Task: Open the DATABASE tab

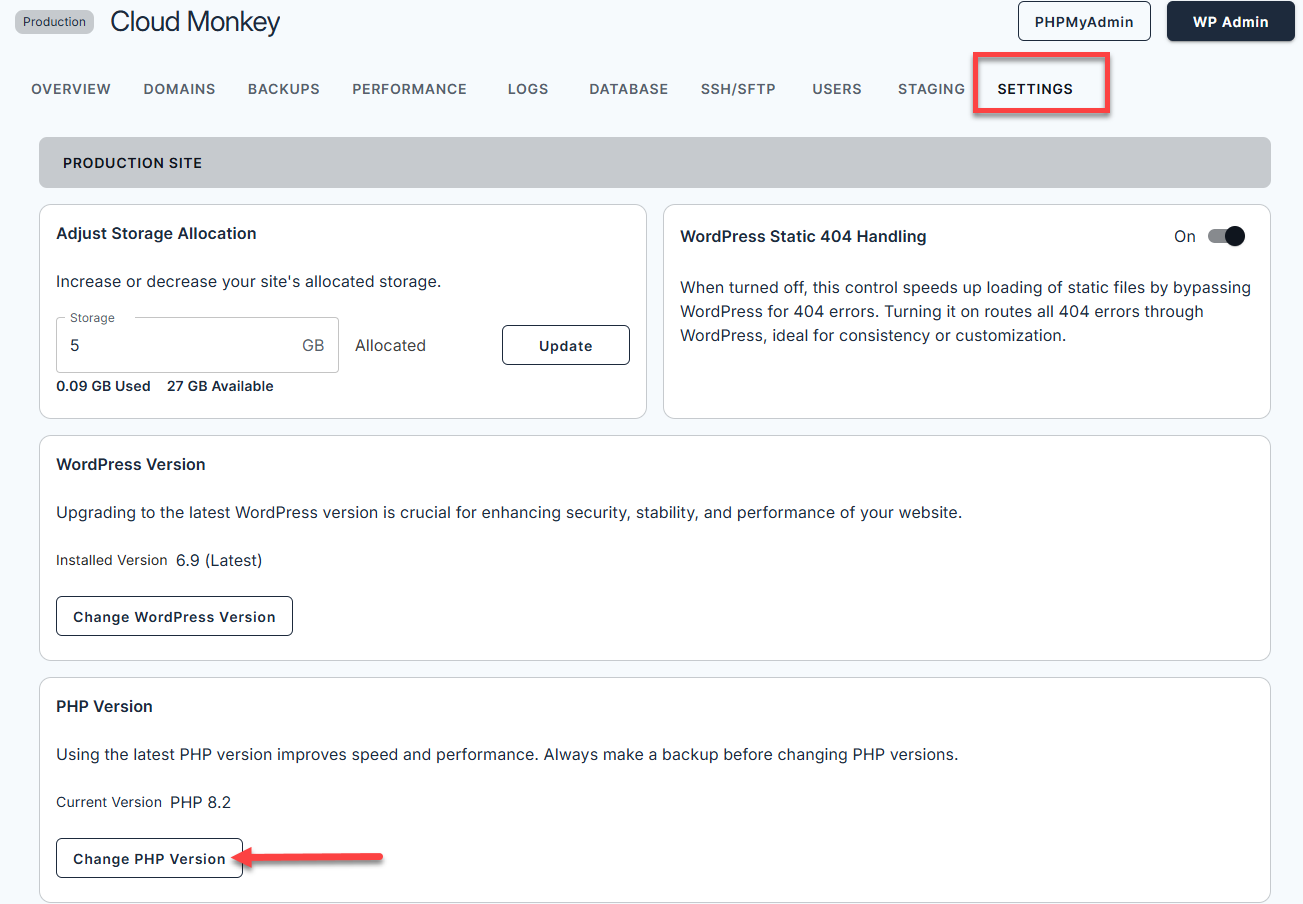Action: pos(628,88)
